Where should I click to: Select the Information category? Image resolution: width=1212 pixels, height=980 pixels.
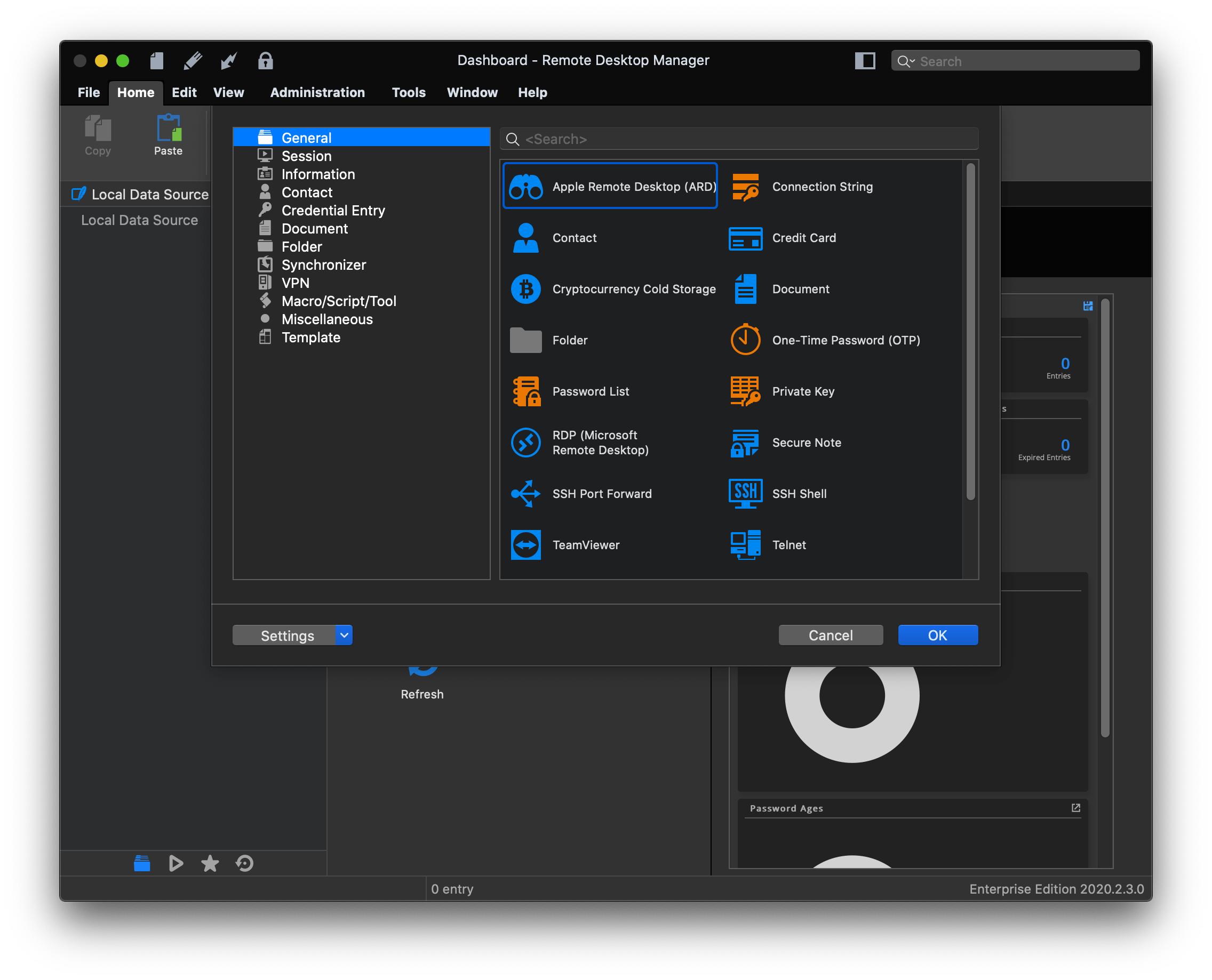click(362, 174)
